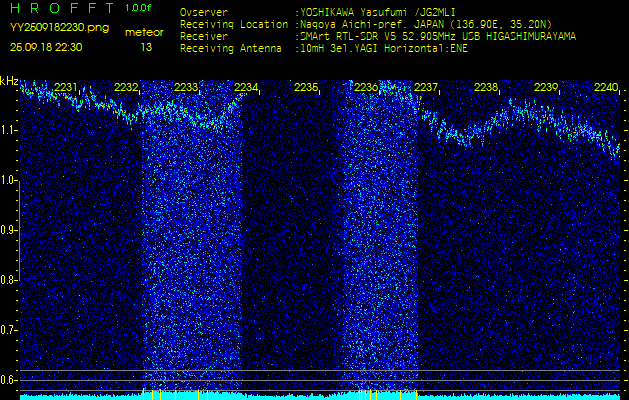Click the 2231 time marker
The width and height of the screenshot is (629, 400).
tap(66, 88)
